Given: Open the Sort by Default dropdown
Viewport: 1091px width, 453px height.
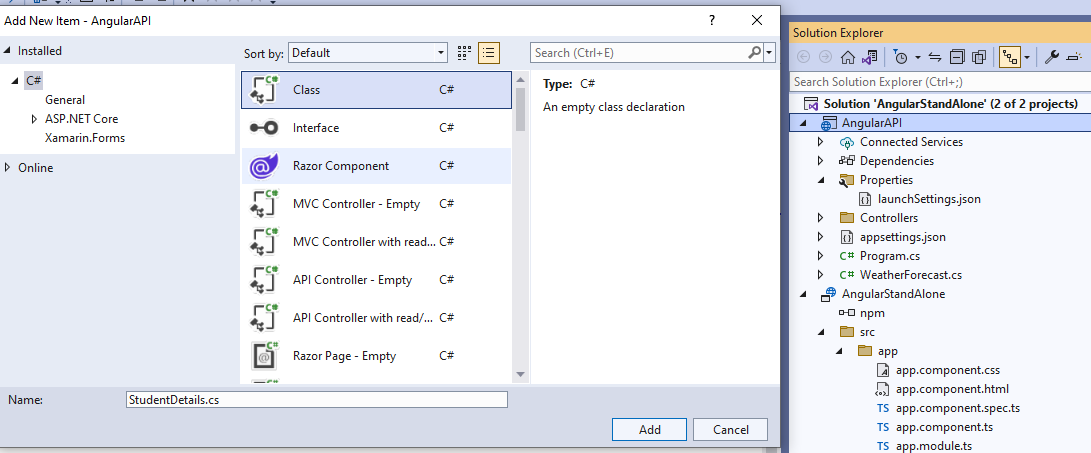Looking at the screenshot, I should click(368, 52).
